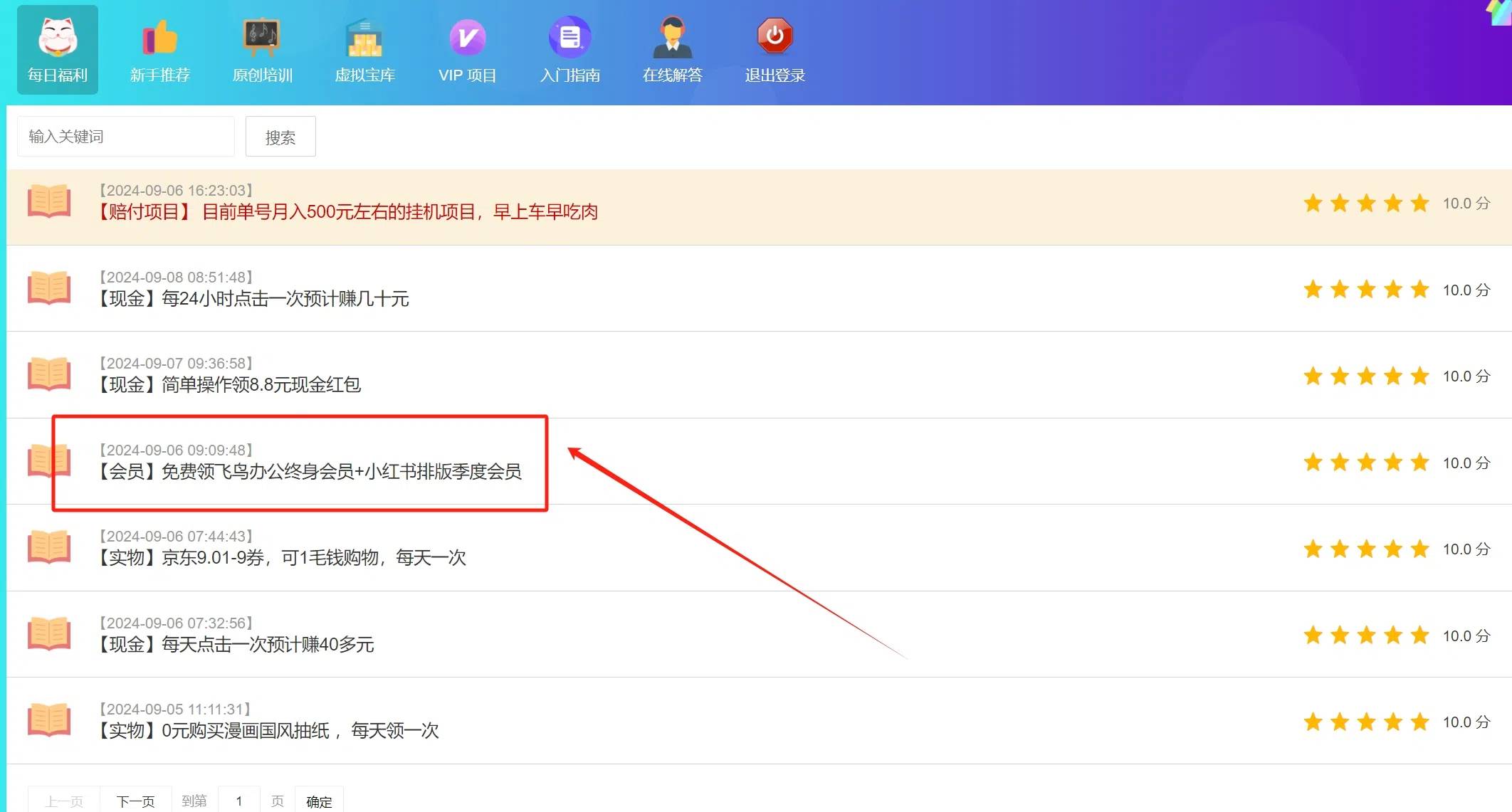
Task: Switch to the 虚拟宝库 tab label
Action: [364, 75]
